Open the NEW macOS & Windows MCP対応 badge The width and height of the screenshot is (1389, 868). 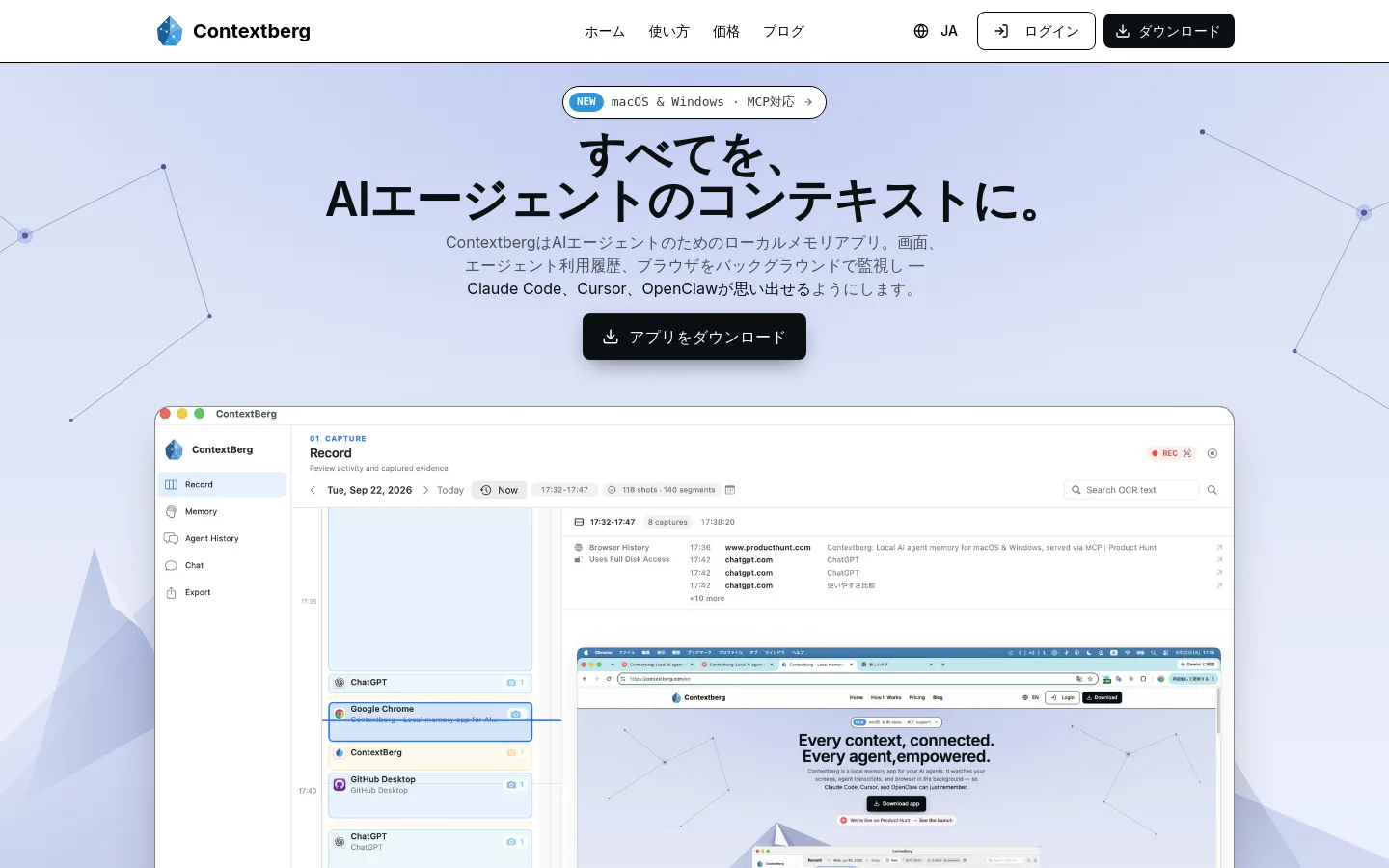[694, 102]
